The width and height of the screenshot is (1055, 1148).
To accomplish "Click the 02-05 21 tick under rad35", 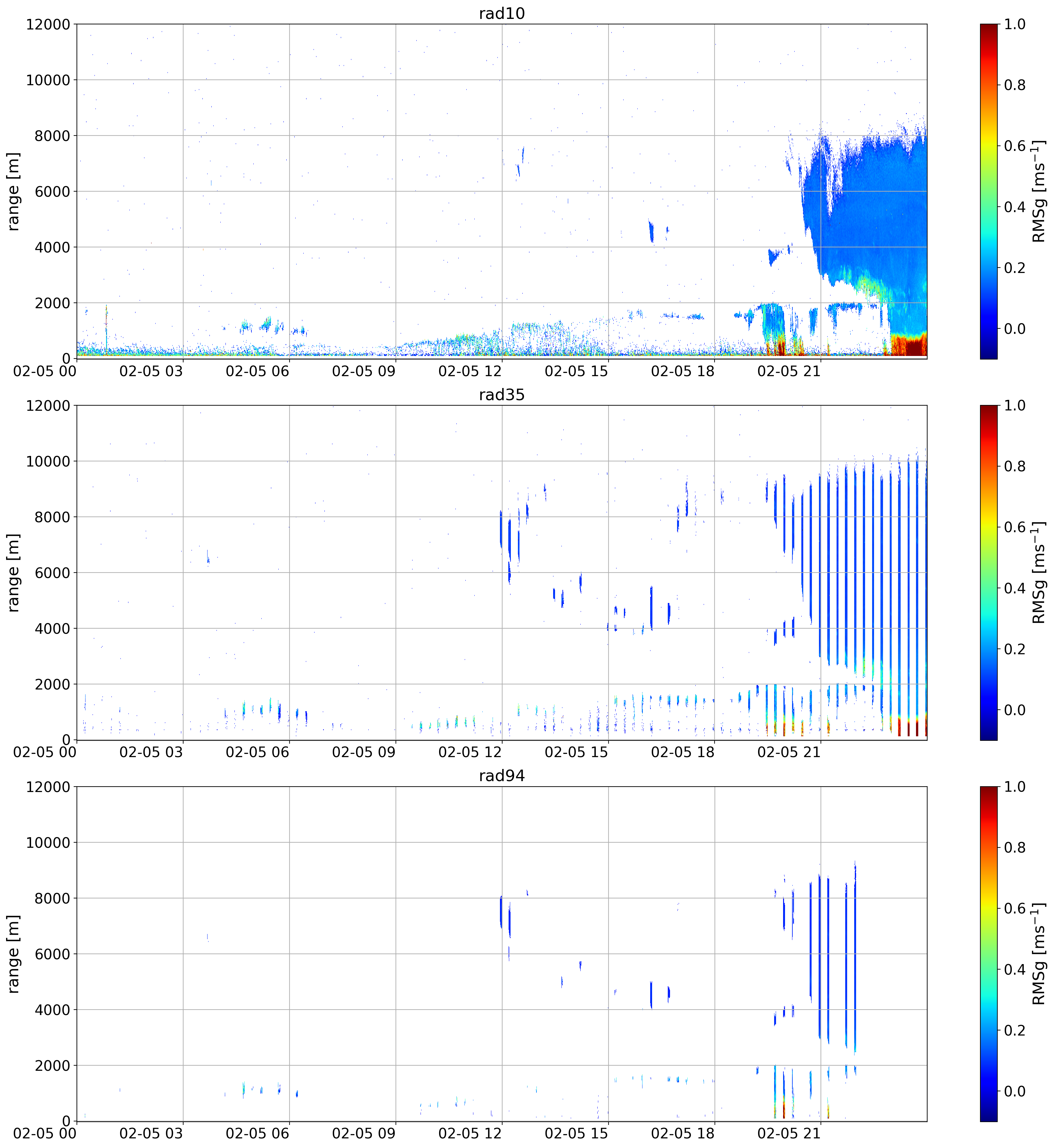I will [x=789, y=752].
